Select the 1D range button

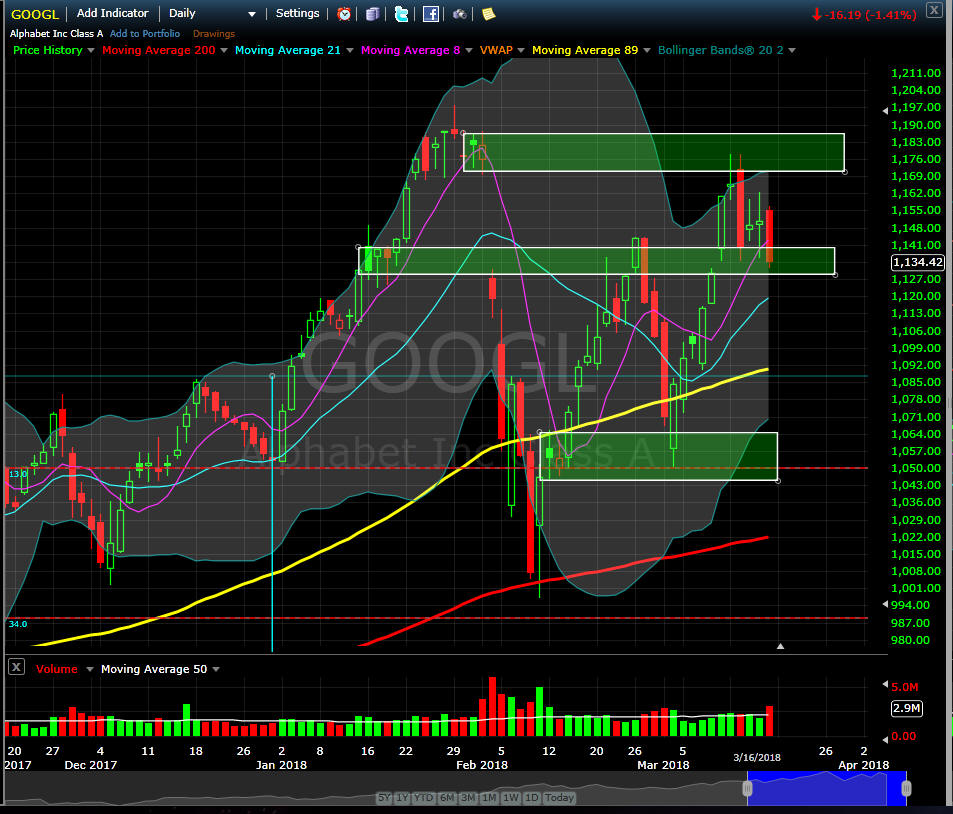tap(532, 798)
